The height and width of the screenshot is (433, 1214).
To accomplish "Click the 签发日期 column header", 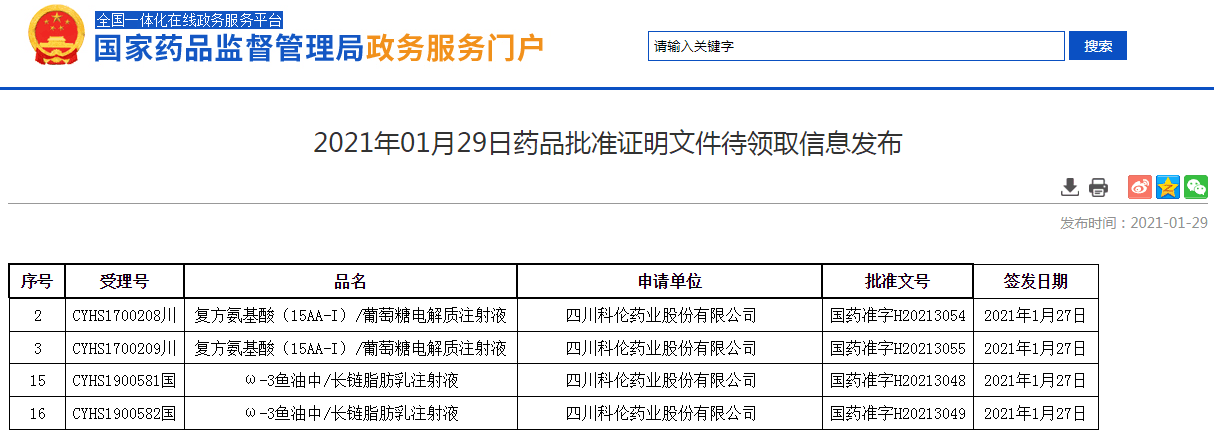I will pyautogui.click(x=1035, y=281).
